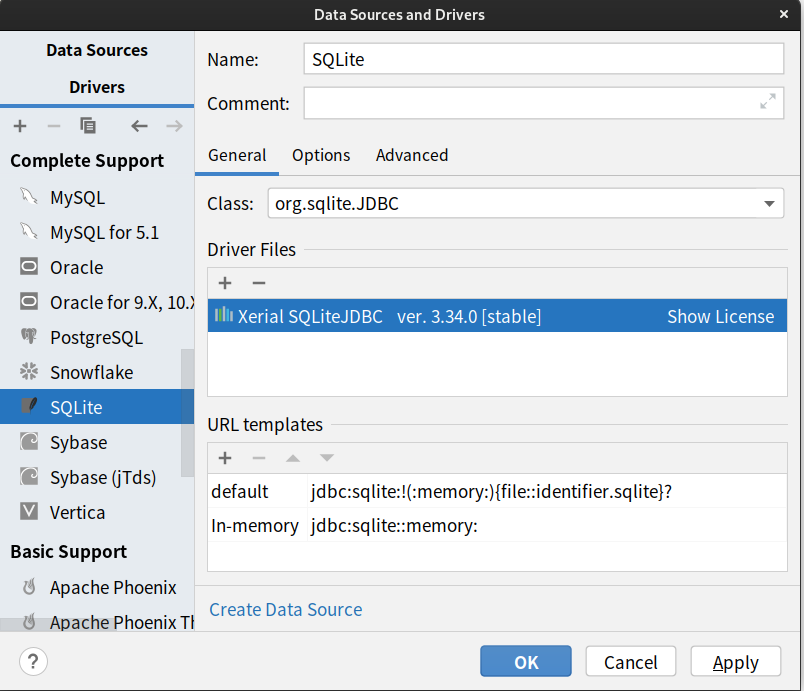Click the duplicate driver icon
Viewport: 804px width, 691px height.
point(88,126)
